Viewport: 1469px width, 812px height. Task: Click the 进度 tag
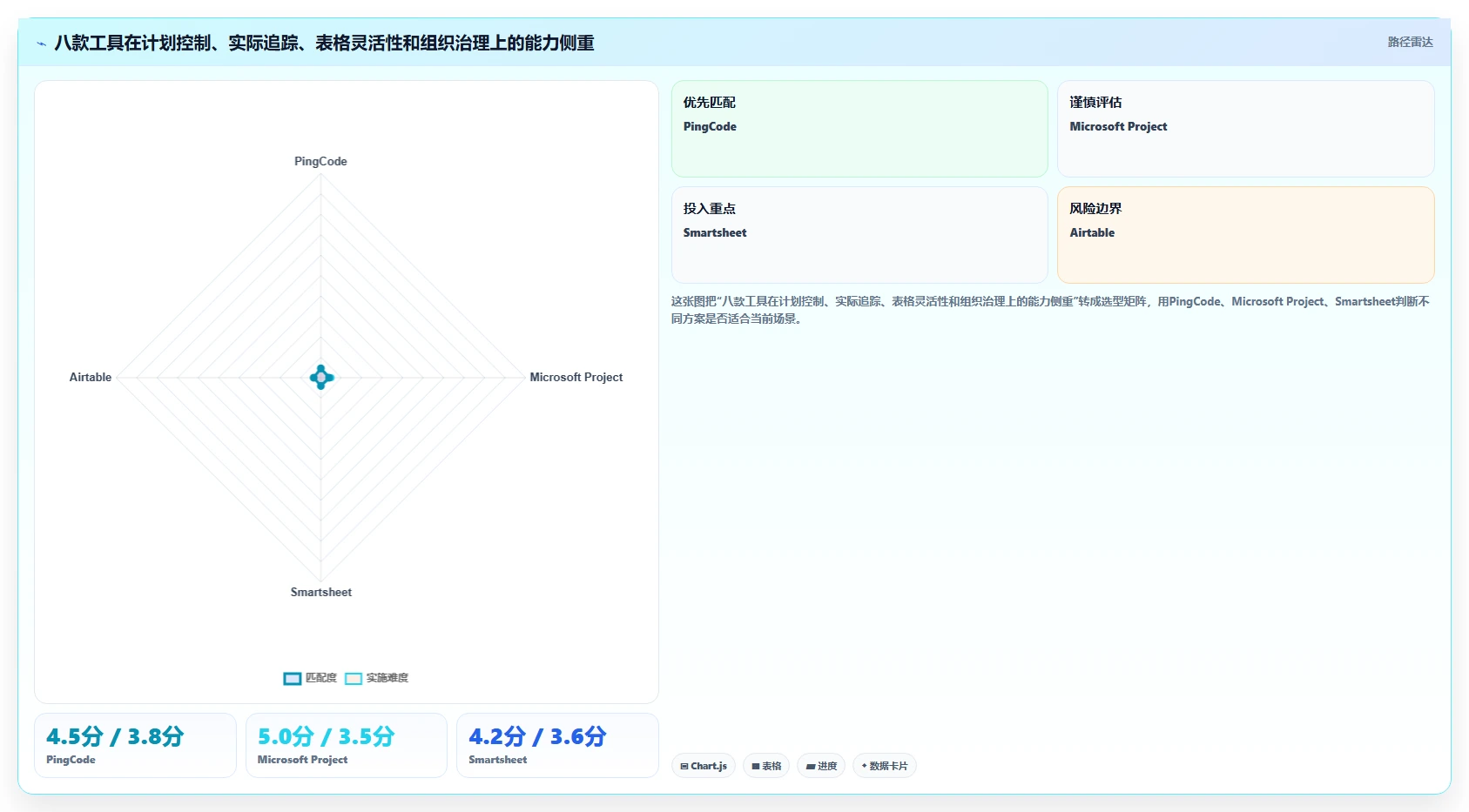click(x=821, y=766)
